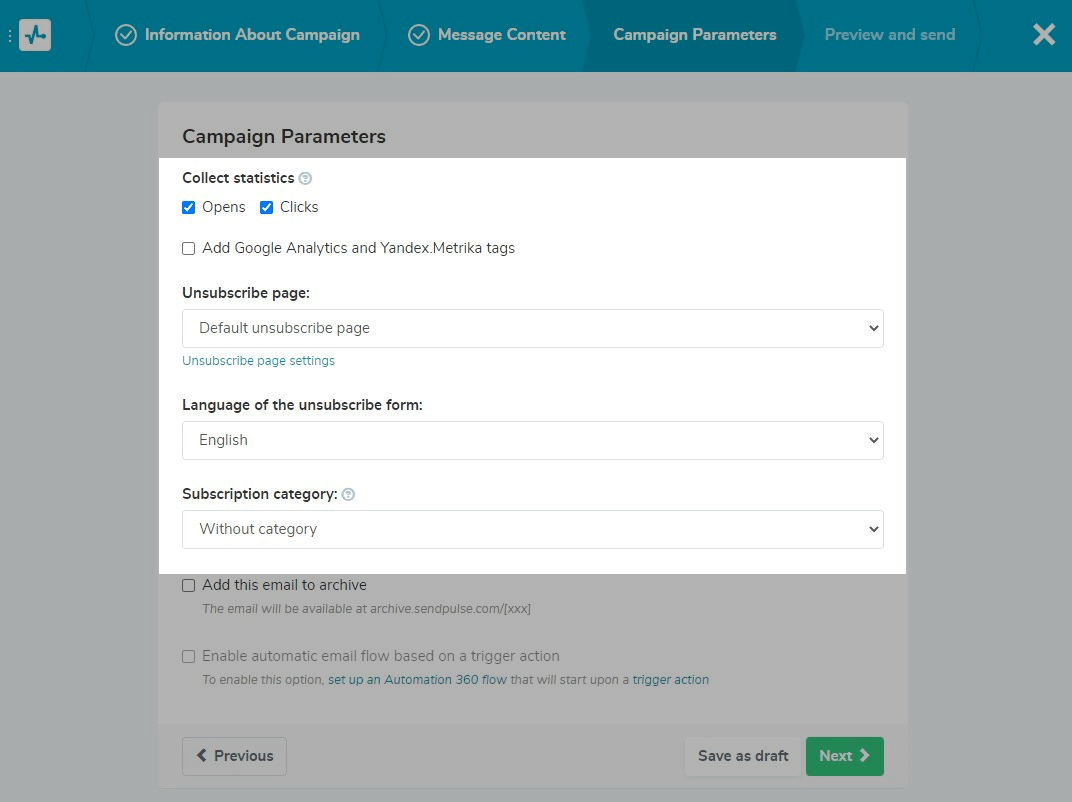Uncheck the Clicks statistics checkbox

coord(267,208)
